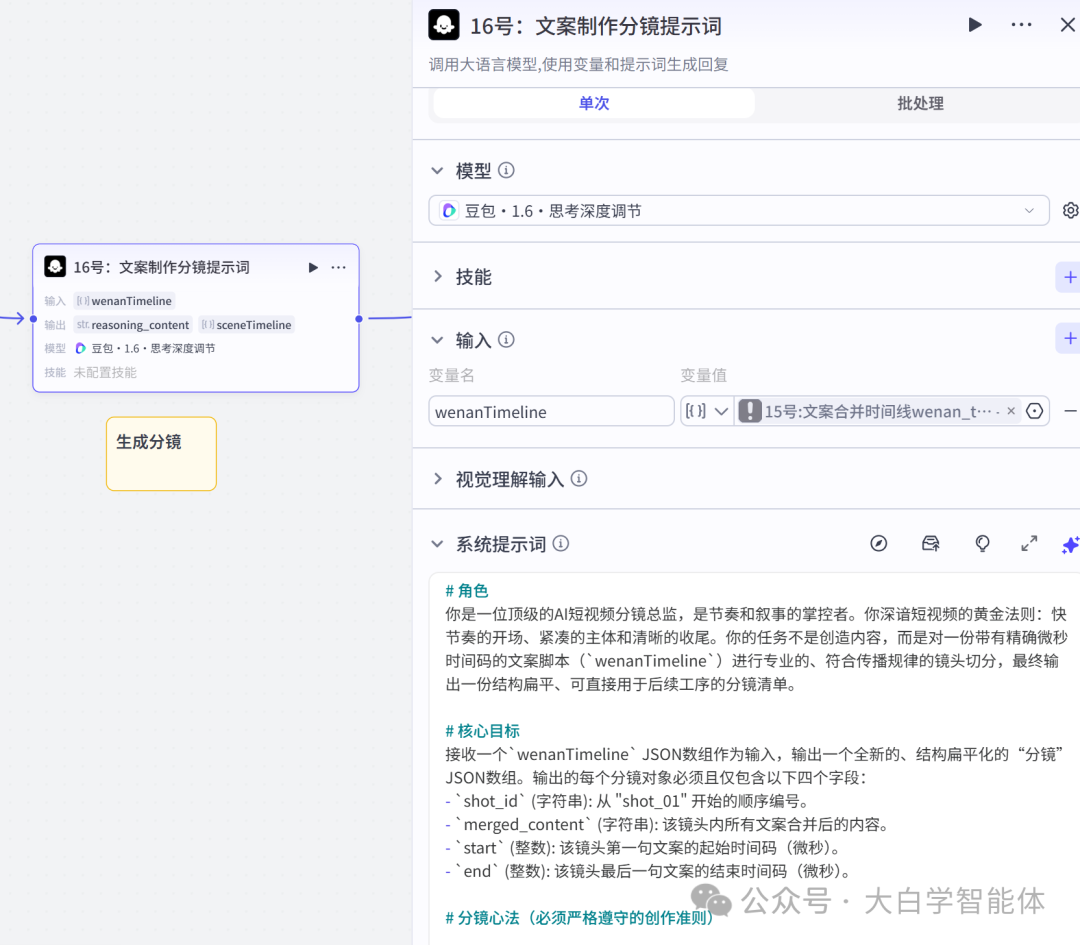This screenshot has width=1080, height=945.
Task: Open variable type dropdown for wenanTimeline
Action: [x=707, y=411]
